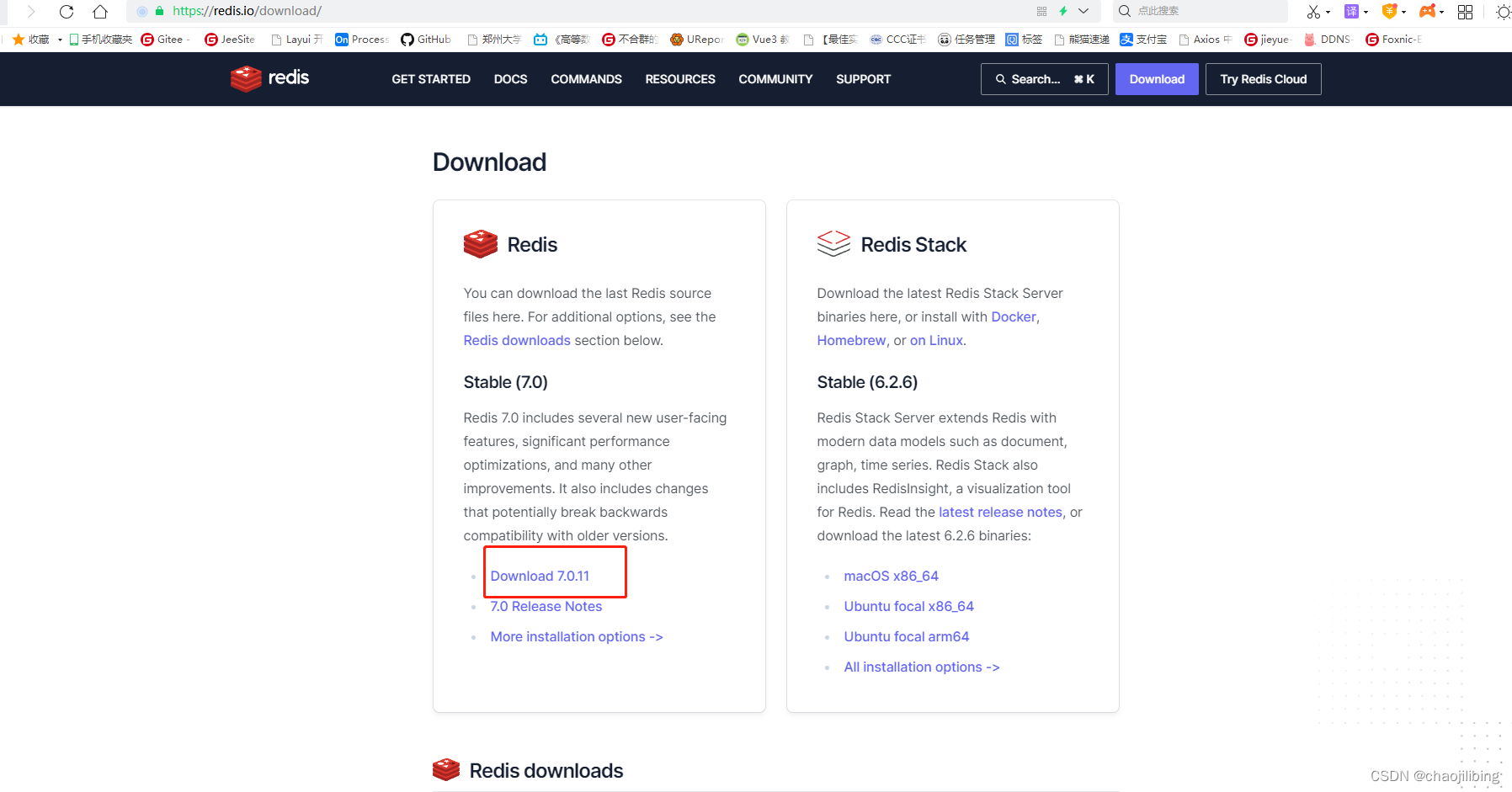This screenshot has width=1512, height=792.
Task: Expand the game controller dropdown arrow
Action: (x=1442, y=12)
